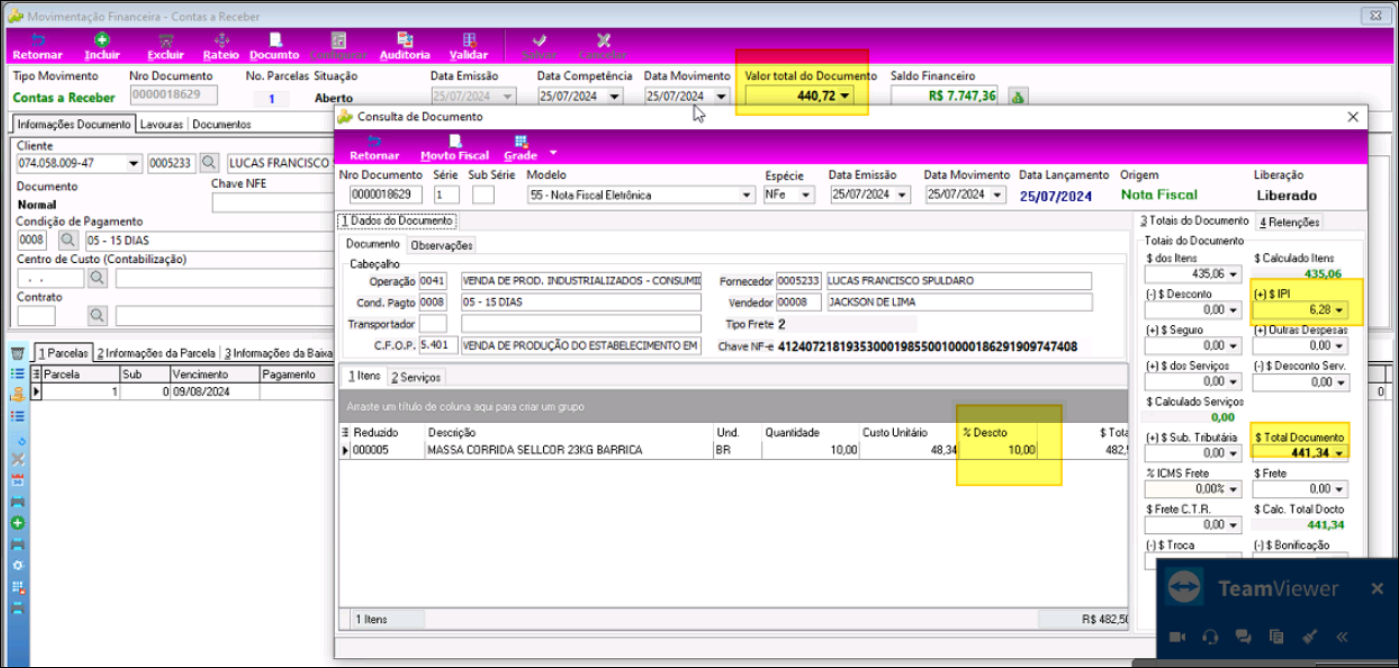Select the 3 Totais do Documento tab
The width and height of the screenshot is (1399, 668).
(x=1194, y=220)
